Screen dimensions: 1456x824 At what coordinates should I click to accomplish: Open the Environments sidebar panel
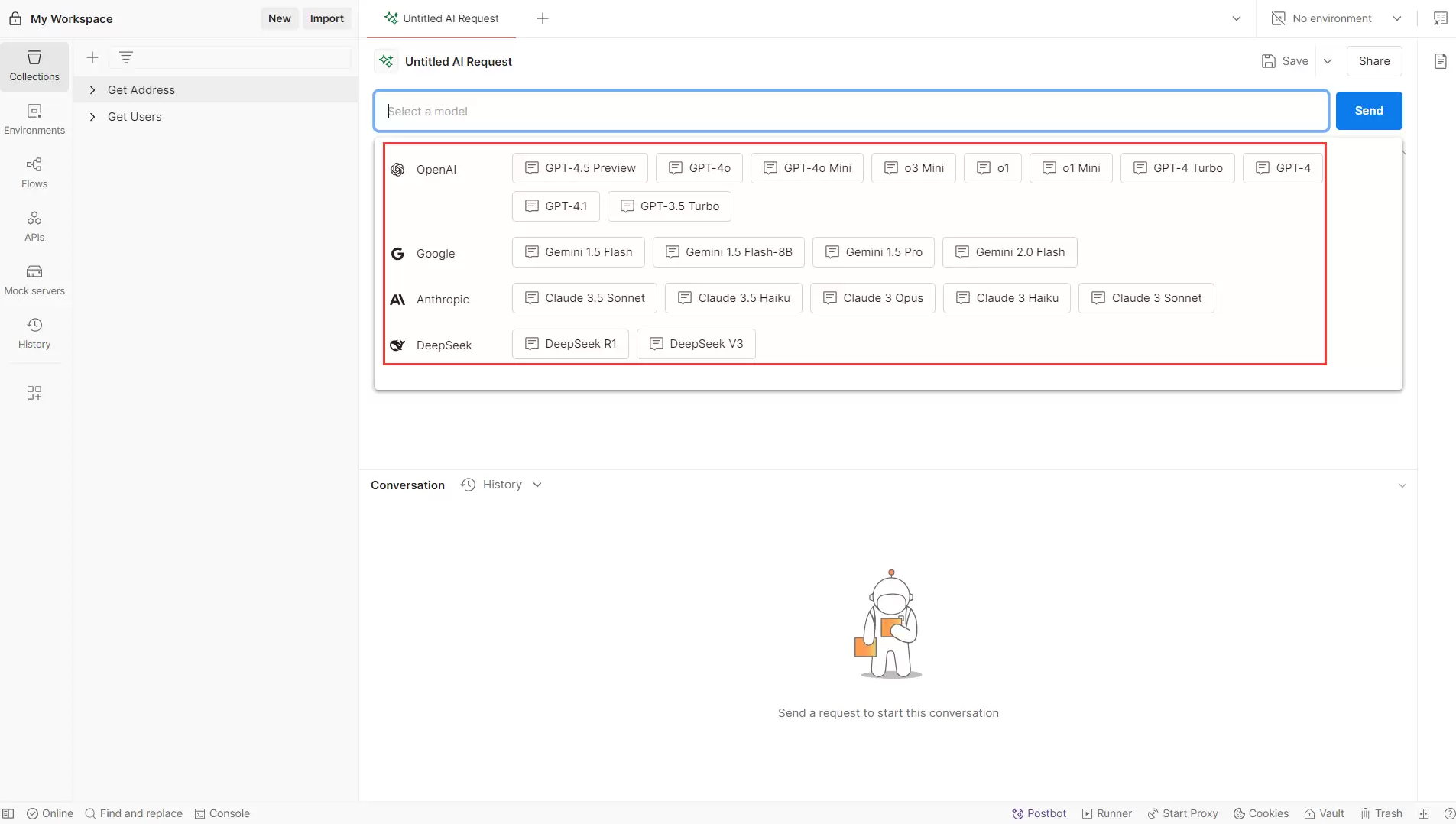(x=34, y=120)
